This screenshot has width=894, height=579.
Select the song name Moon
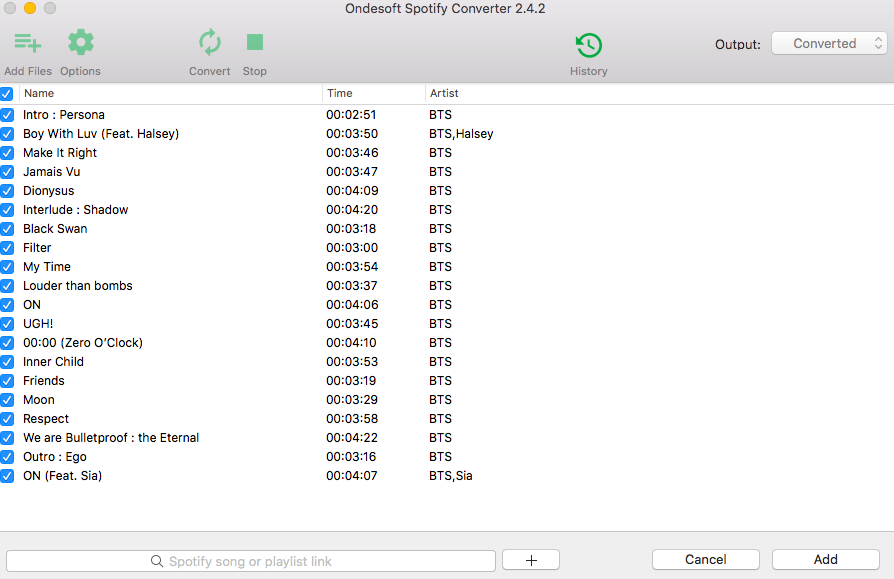[x=39, y=399]
